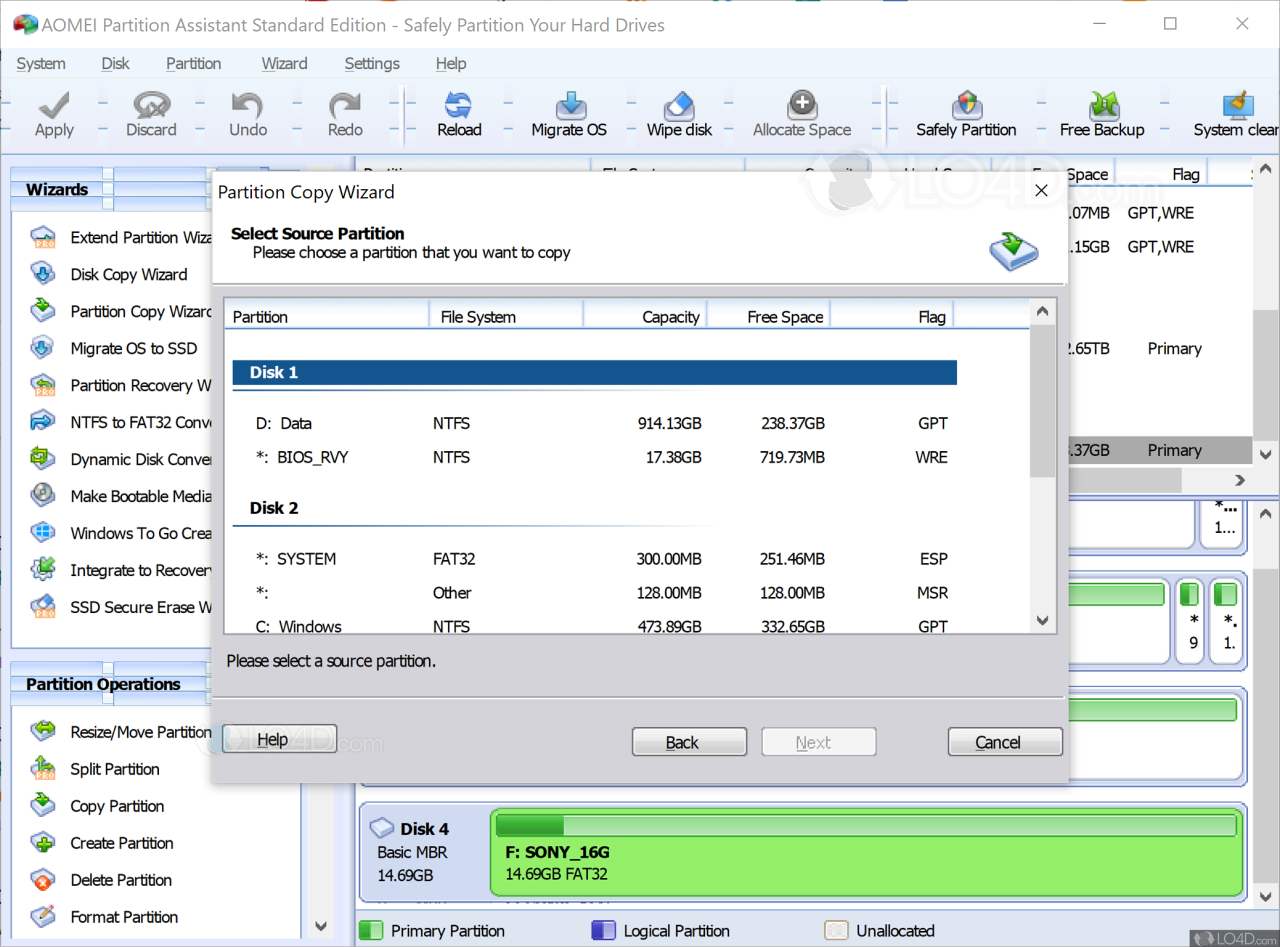Click the Reload toolbar icon
The width and height of the screenshot is (1280, 947).
point(459,114)
